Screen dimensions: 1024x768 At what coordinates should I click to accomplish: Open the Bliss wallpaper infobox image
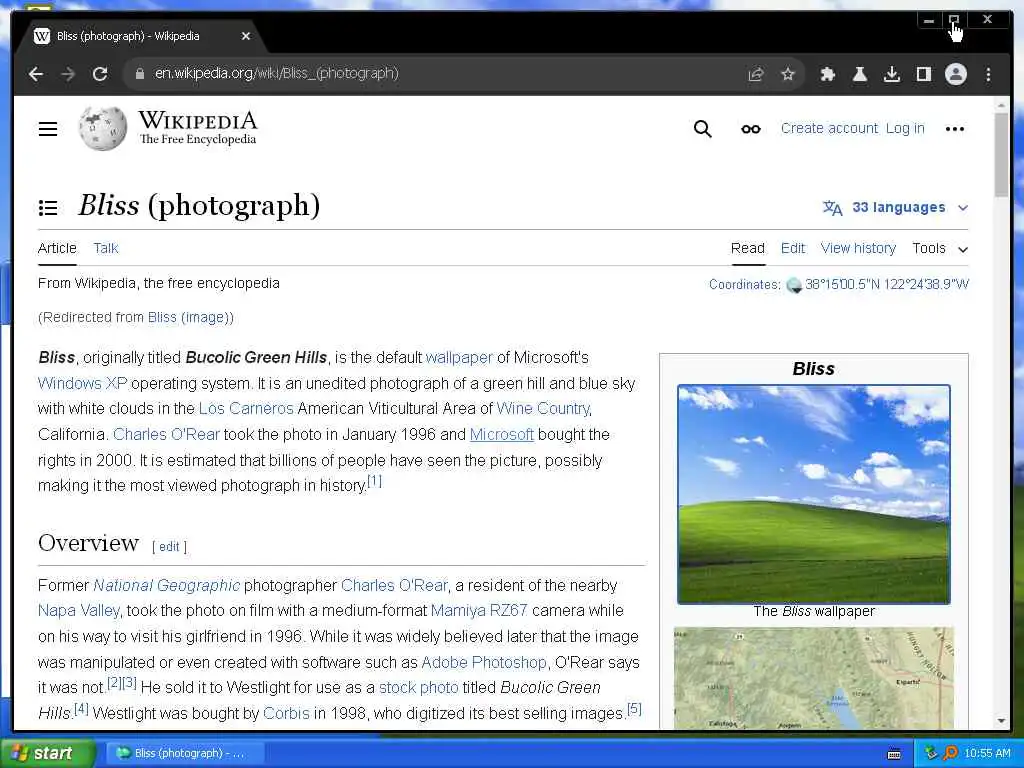814,494
